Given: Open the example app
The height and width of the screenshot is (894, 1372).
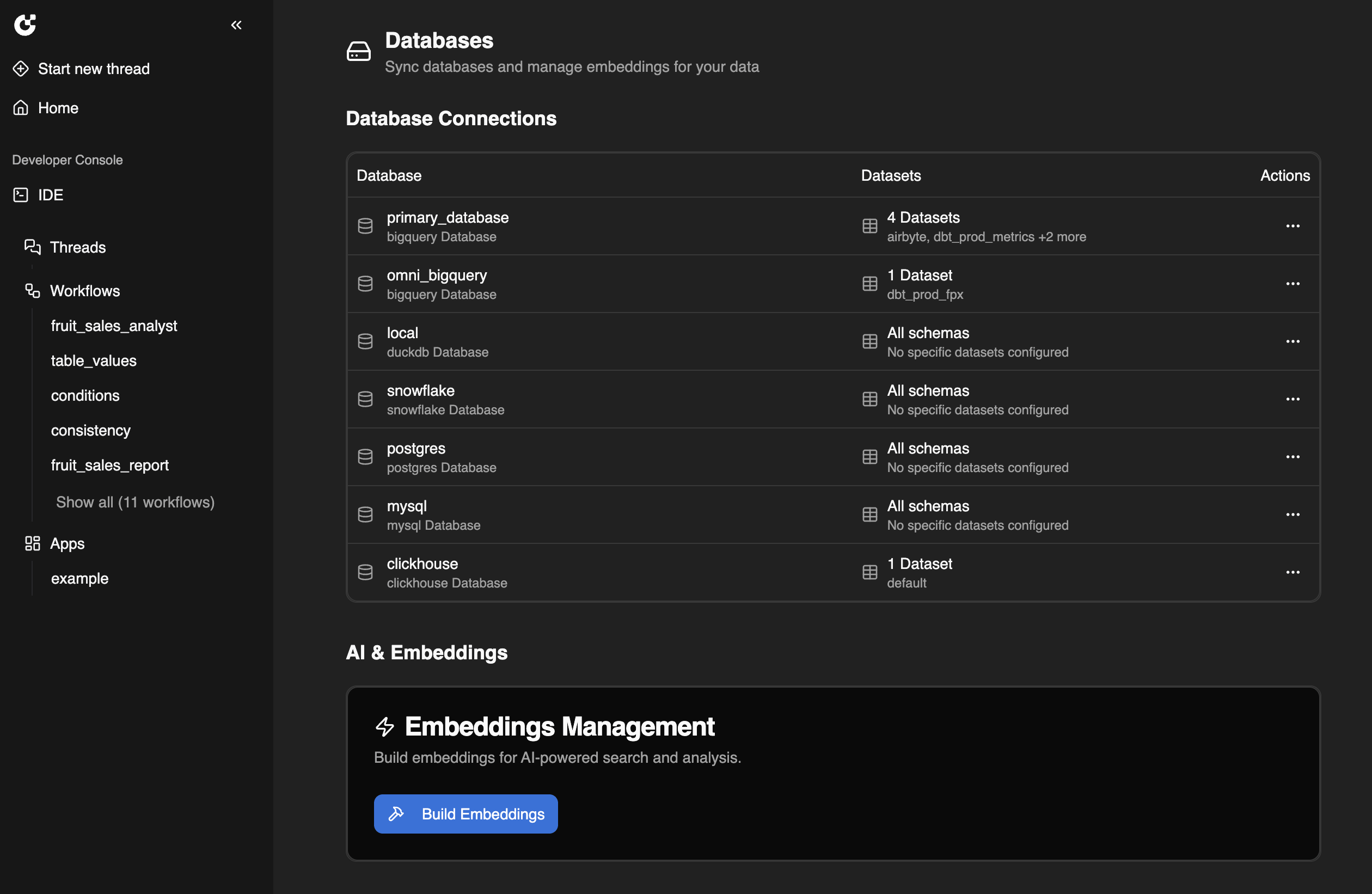Looking at the screenshot, I should [x=79, y=578].
